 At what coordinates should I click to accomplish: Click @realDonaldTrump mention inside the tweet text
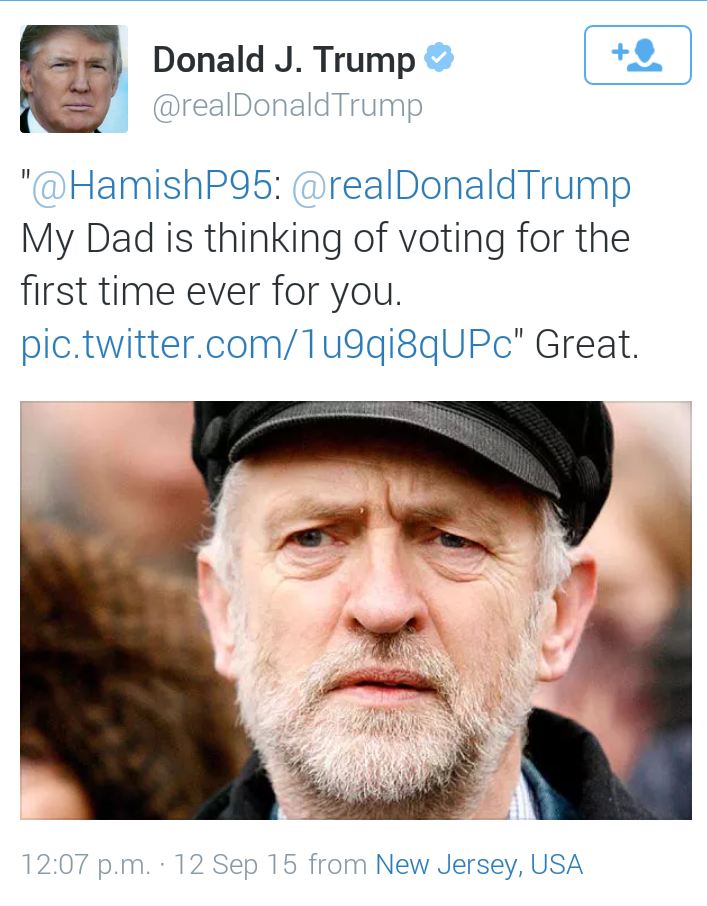tap(461, 186)
